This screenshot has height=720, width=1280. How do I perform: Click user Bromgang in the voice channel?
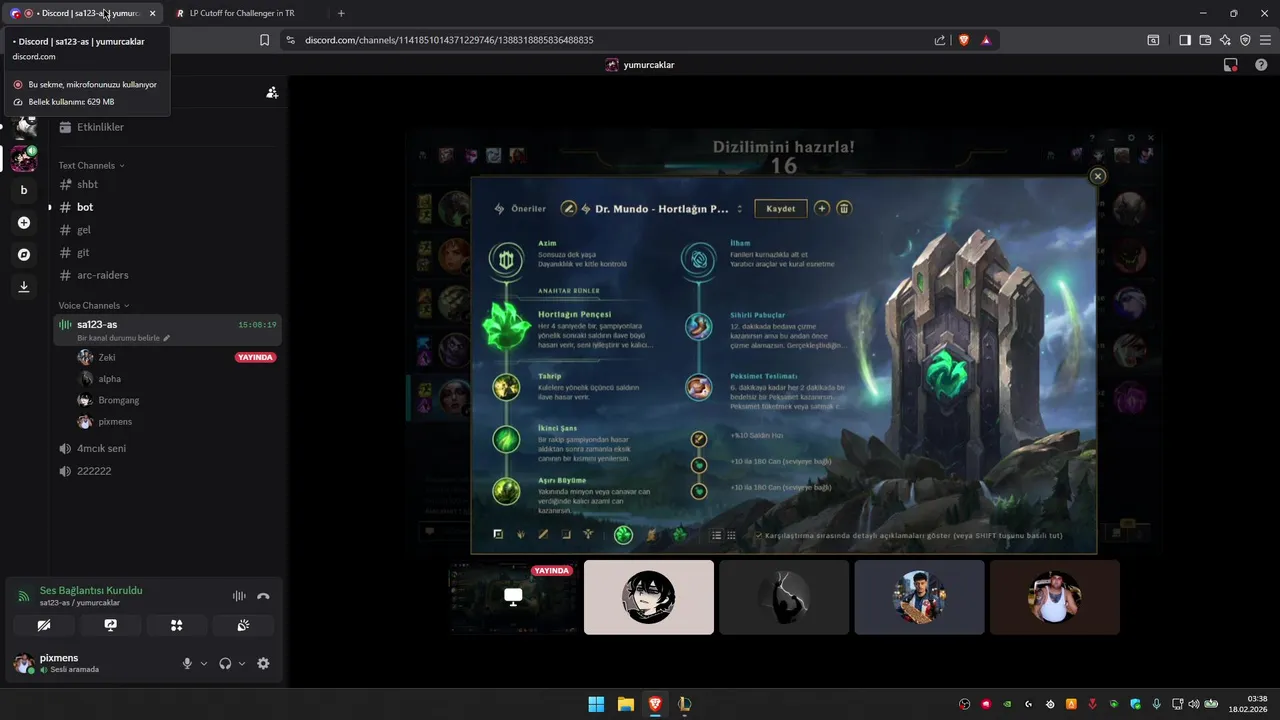click(176, 400)
